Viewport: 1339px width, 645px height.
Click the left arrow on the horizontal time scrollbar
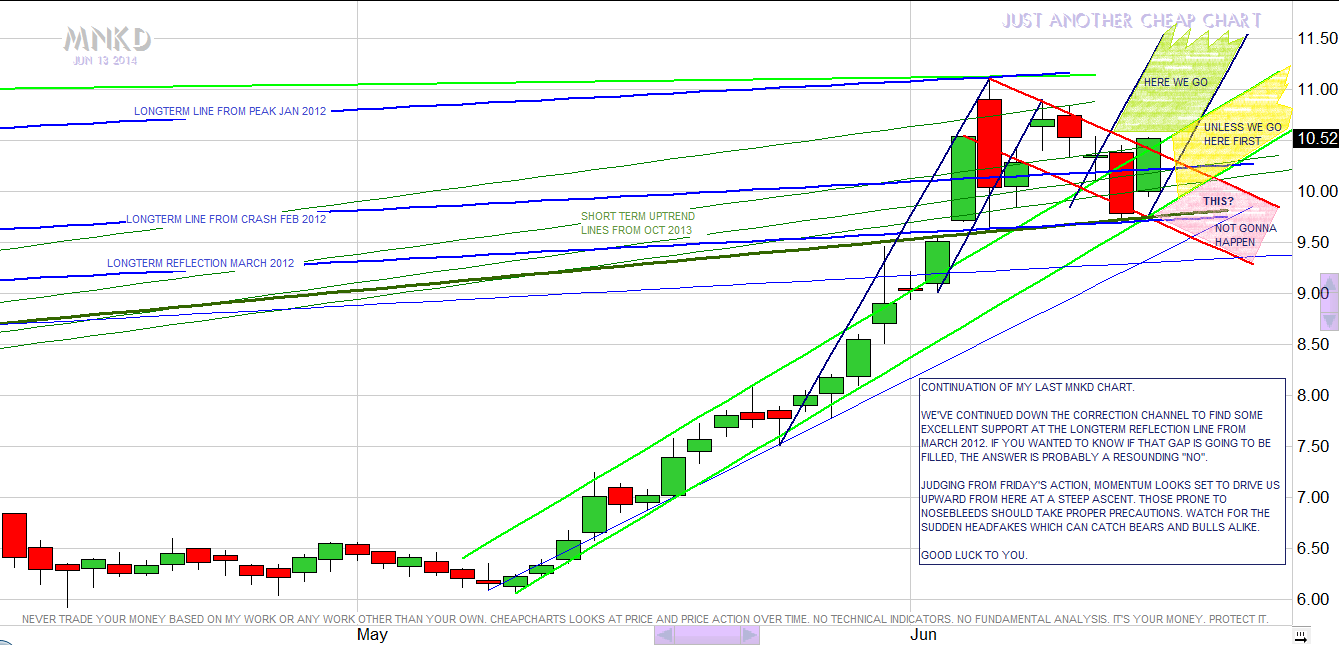[x=662, y=635]
